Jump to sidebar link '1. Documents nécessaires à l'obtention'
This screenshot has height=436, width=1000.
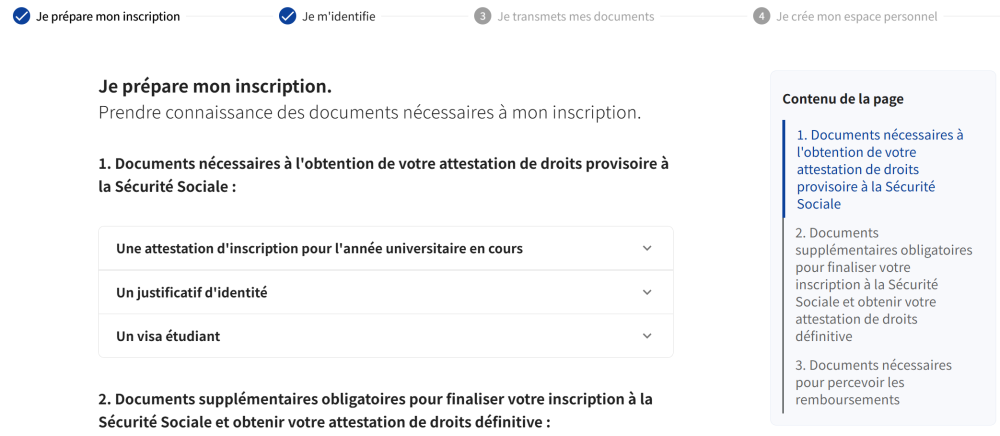(879, 169)
